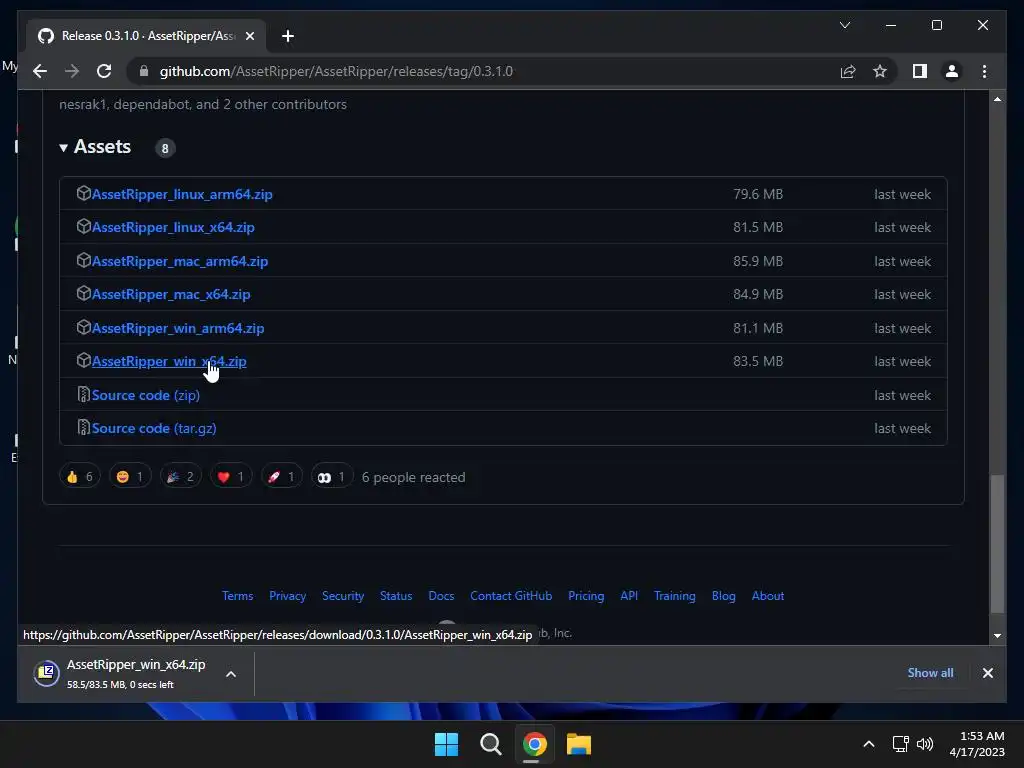Go back using the browser back arrow
This screenshot has width=1024, height=768.
[40, 71]
